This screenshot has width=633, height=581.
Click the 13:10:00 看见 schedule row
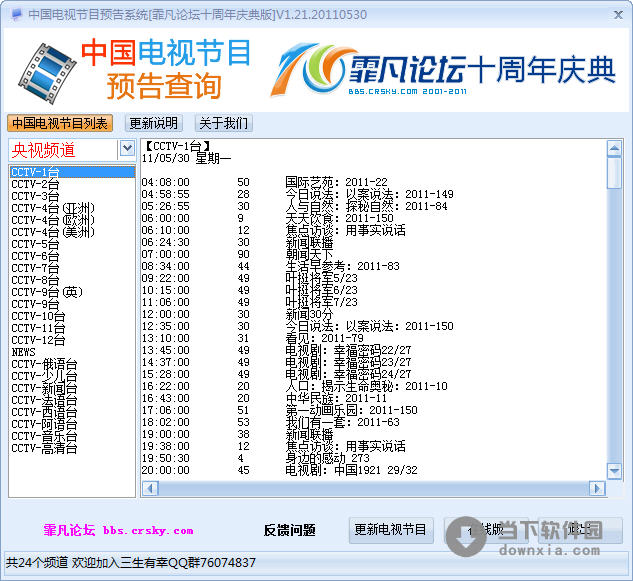pos(252,338)
